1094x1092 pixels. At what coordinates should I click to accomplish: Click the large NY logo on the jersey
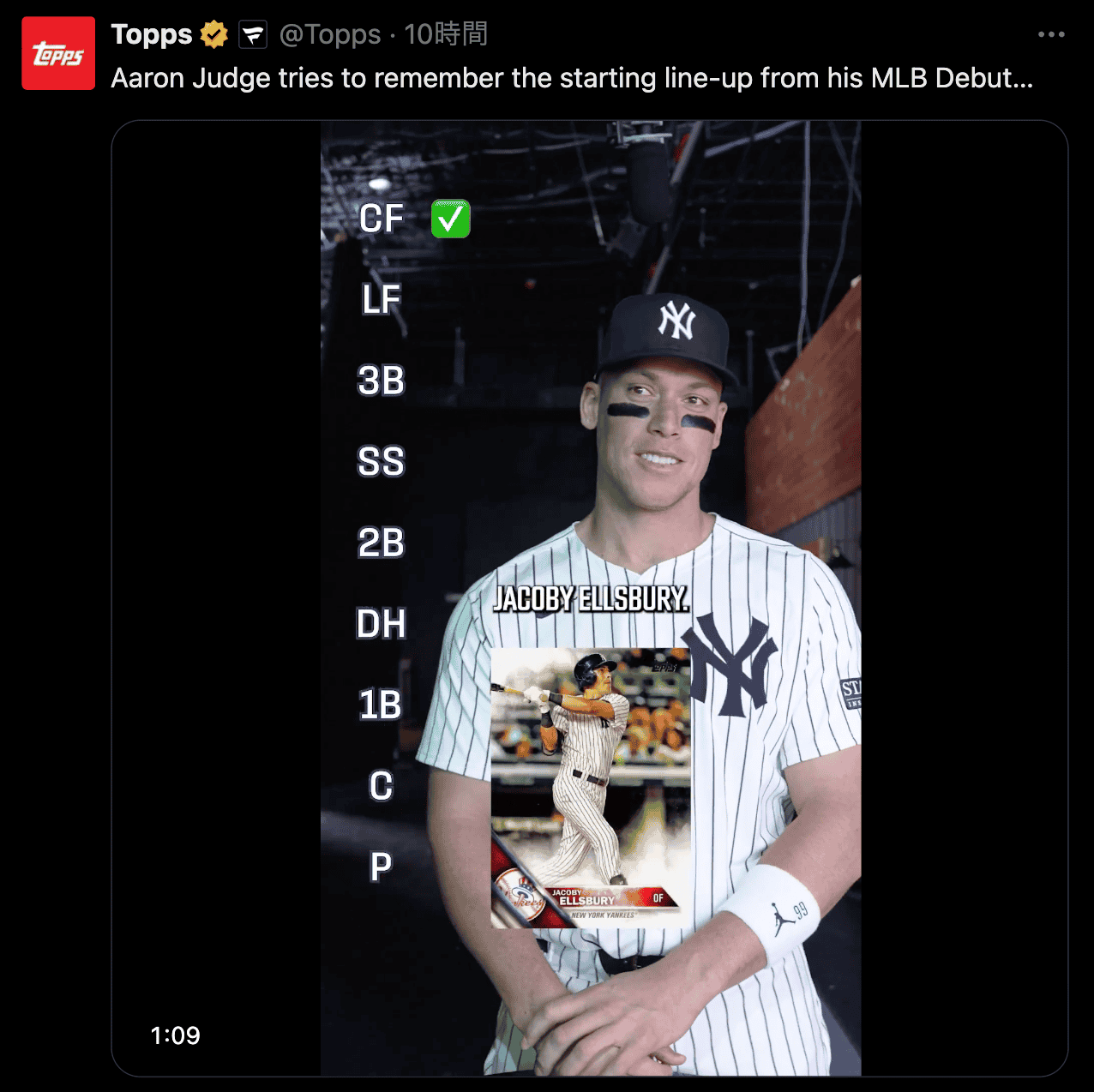click(x=730, y=664)
